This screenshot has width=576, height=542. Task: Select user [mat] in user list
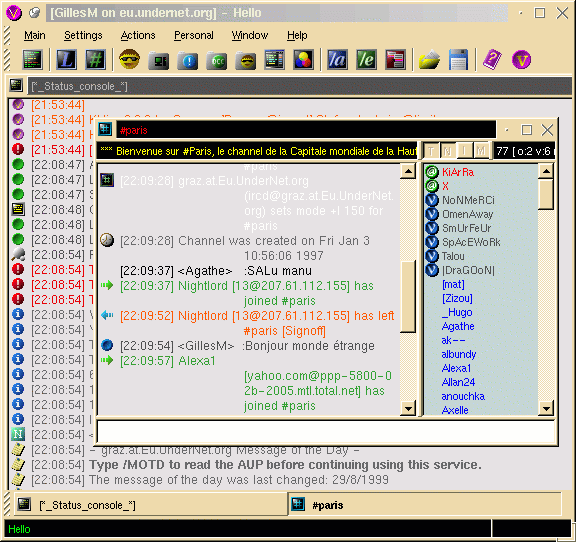453,284
